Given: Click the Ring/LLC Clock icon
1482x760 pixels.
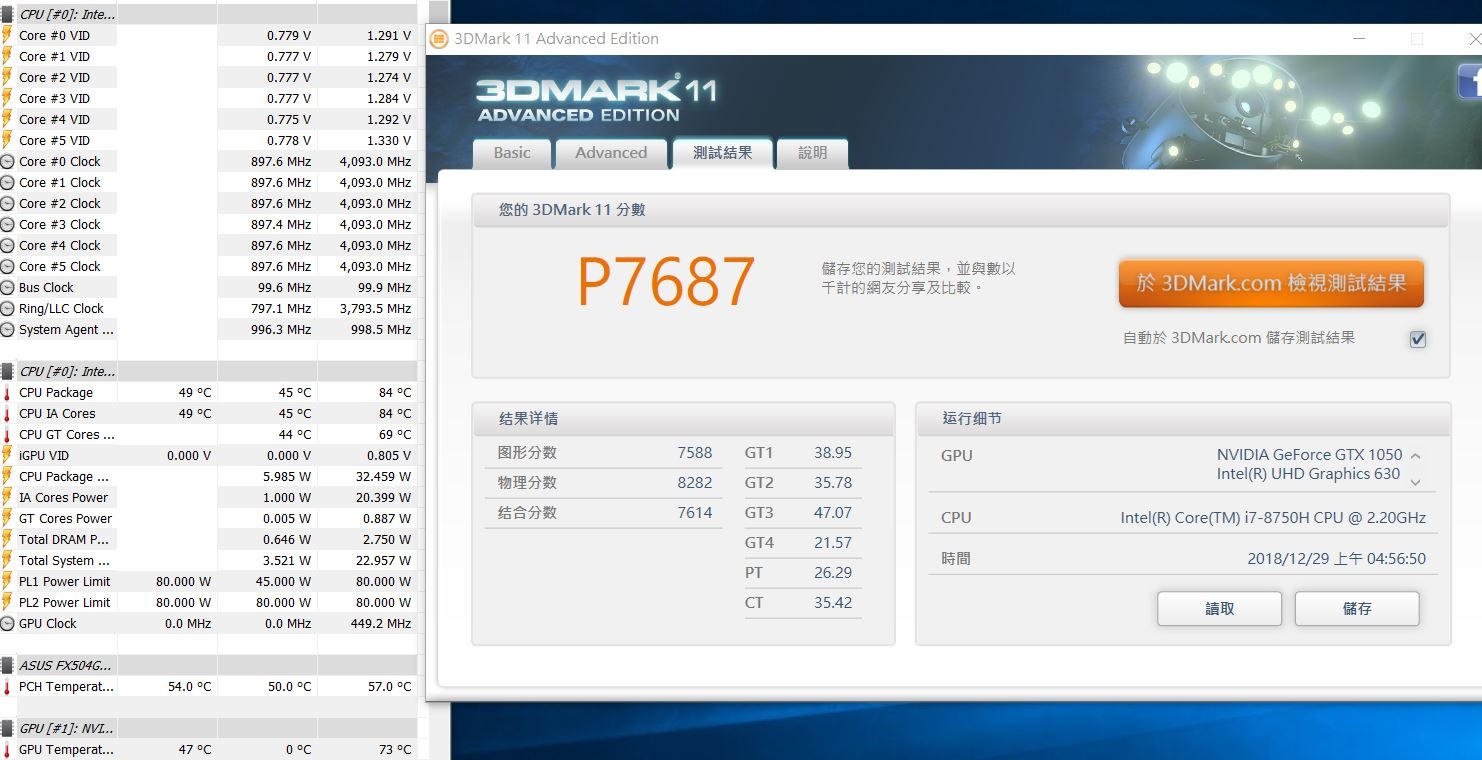Looking at the screenshot, I should 8,308.
